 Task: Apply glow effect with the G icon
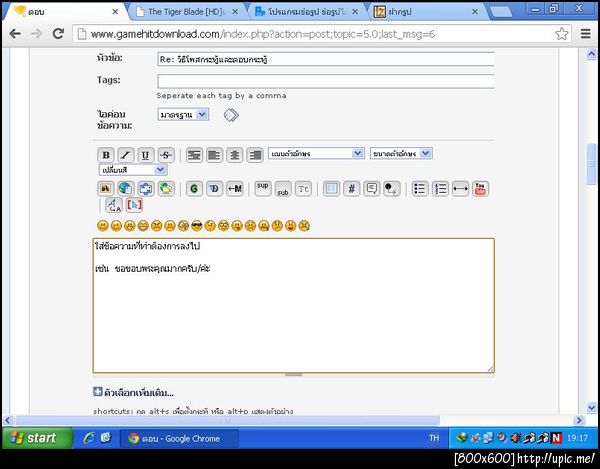(194, 189)
